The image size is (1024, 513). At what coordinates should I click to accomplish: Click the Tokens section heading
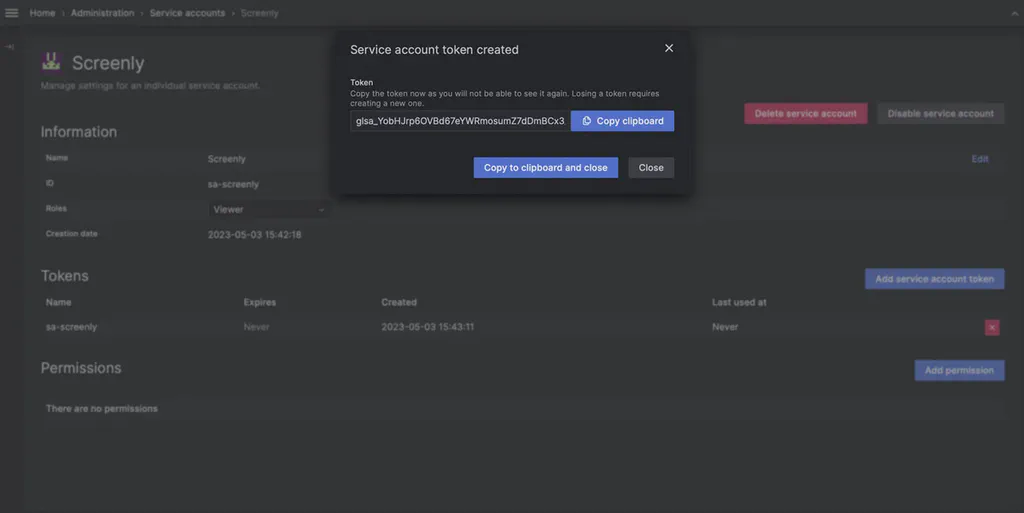click(65, 275)
